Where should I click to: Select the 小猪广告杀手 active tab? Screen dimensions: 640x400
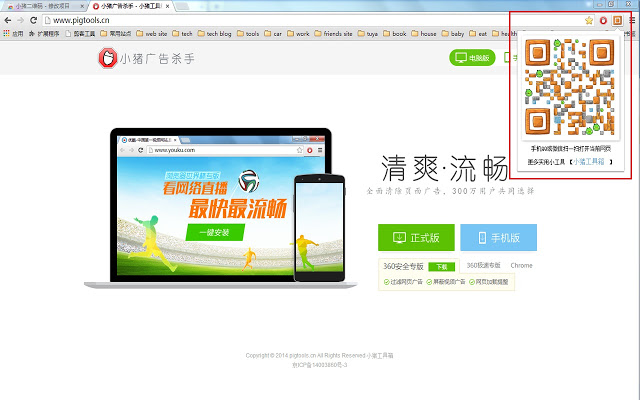click(x=131, y=6)
